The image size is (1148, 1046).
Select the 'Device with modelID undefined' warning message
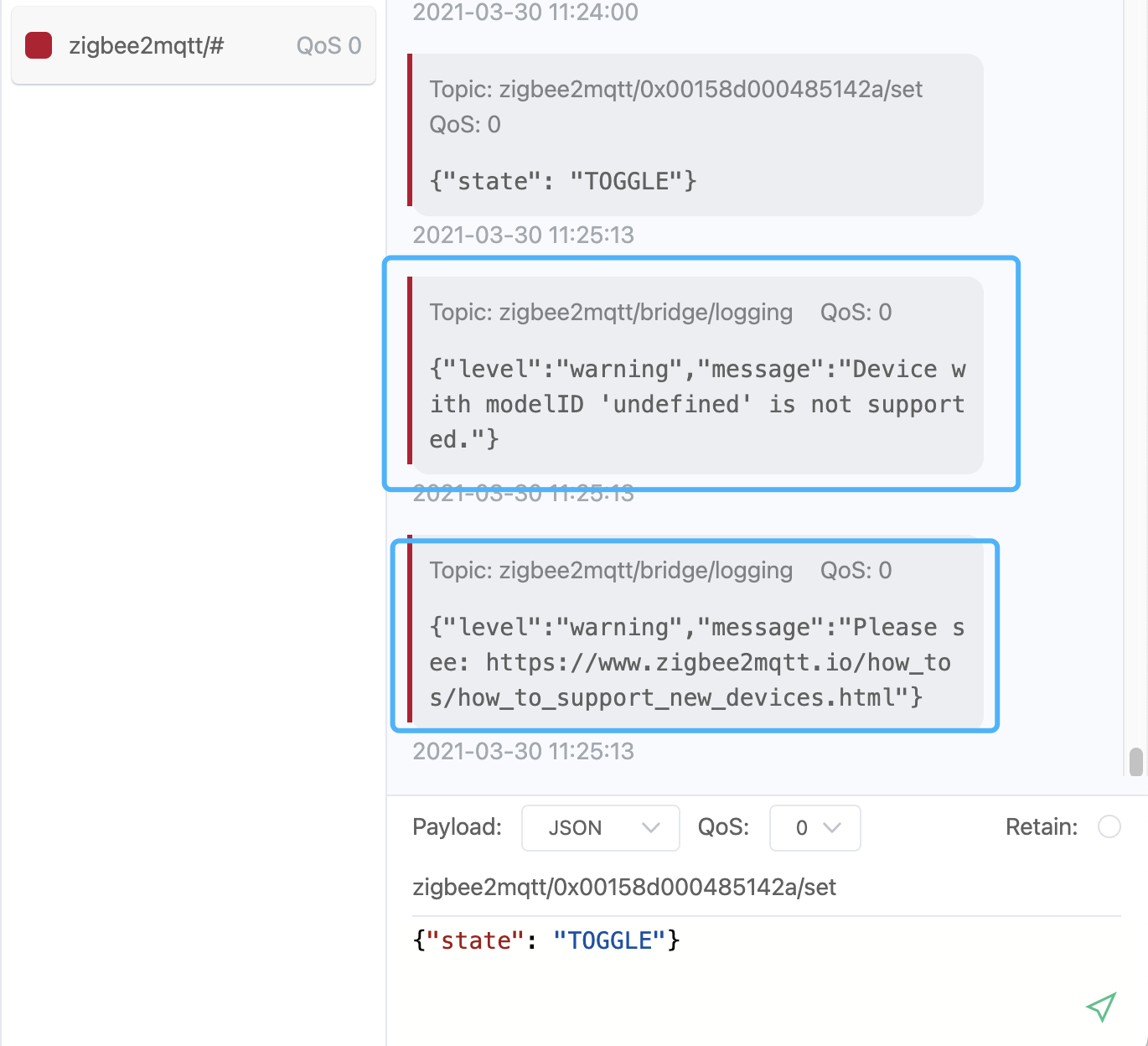(696, 375)
